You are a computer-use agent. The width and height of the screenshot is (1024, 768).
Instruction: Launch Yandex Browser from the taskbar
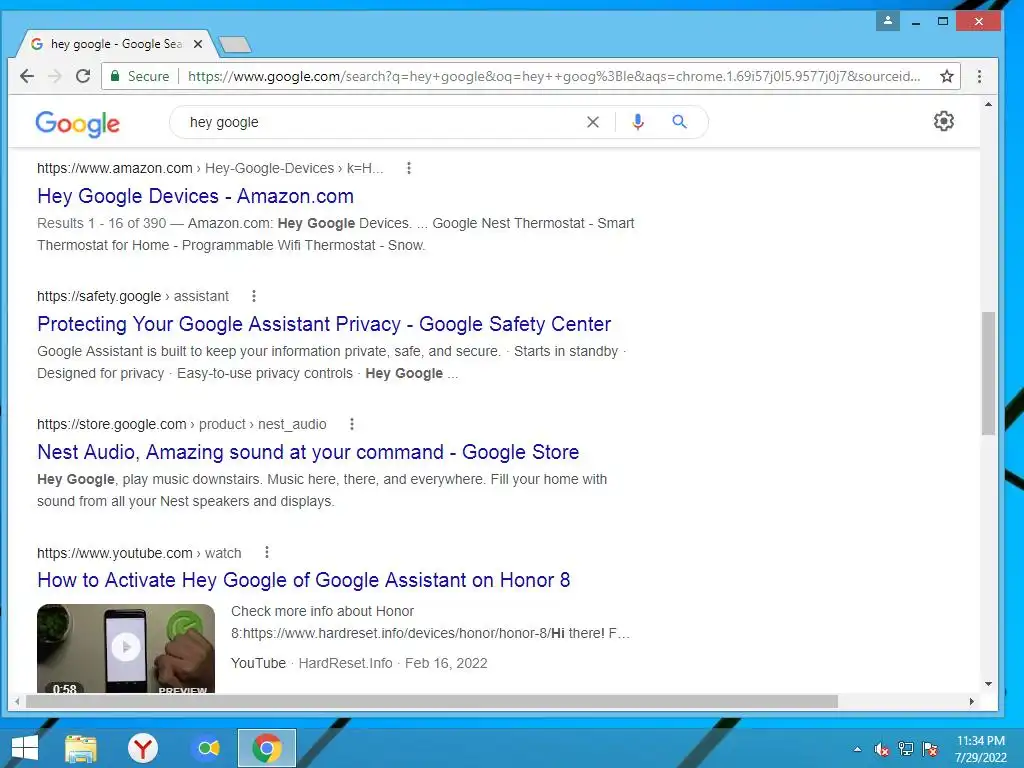pos(143,748)
